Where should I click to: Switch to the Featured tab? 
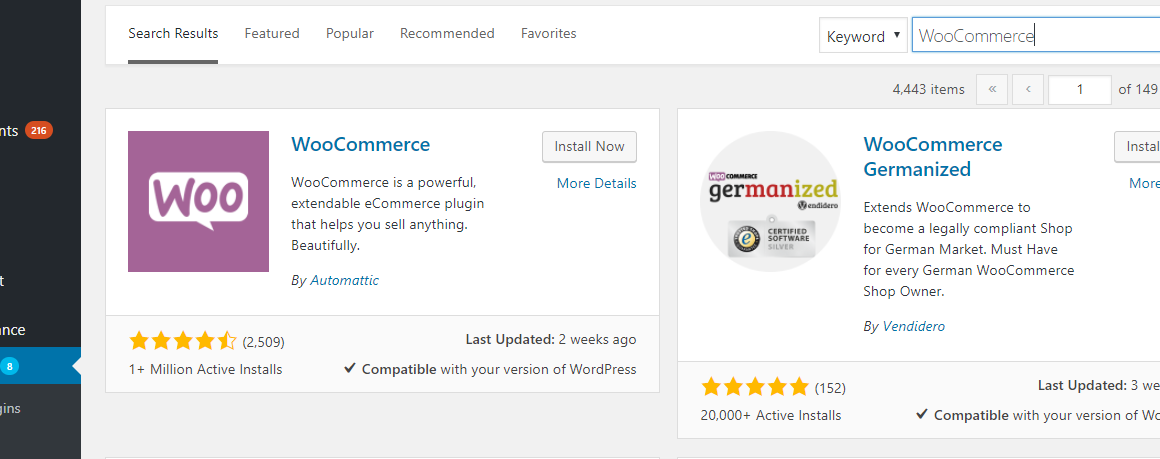[272, 33]
